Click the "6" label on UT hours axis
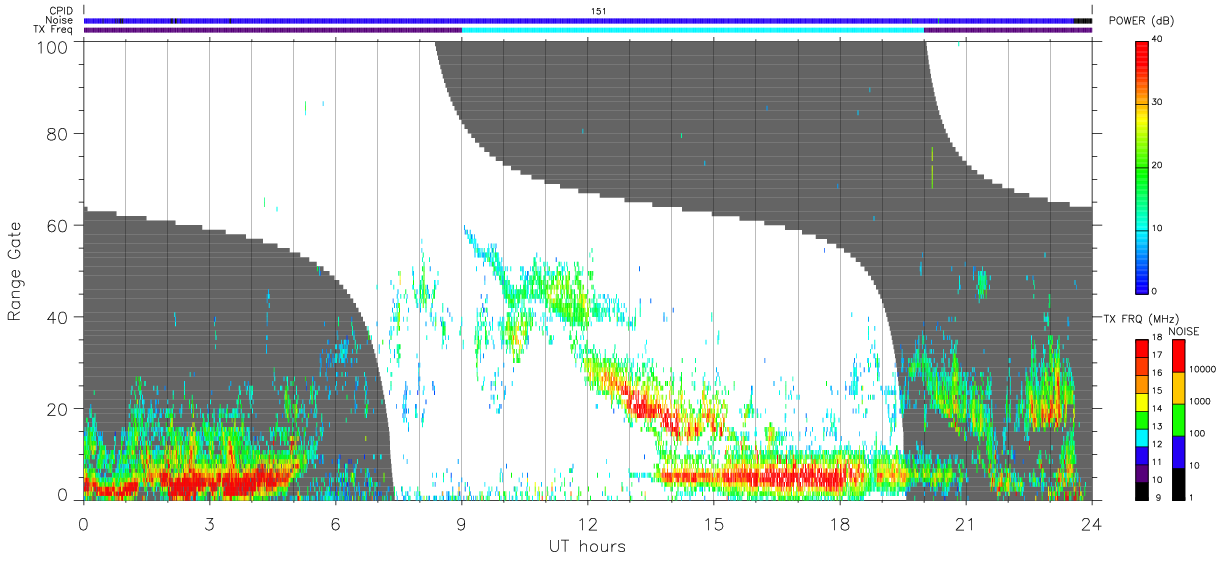The height and width of the screenshot is (567, 1228). pos(335,523)
